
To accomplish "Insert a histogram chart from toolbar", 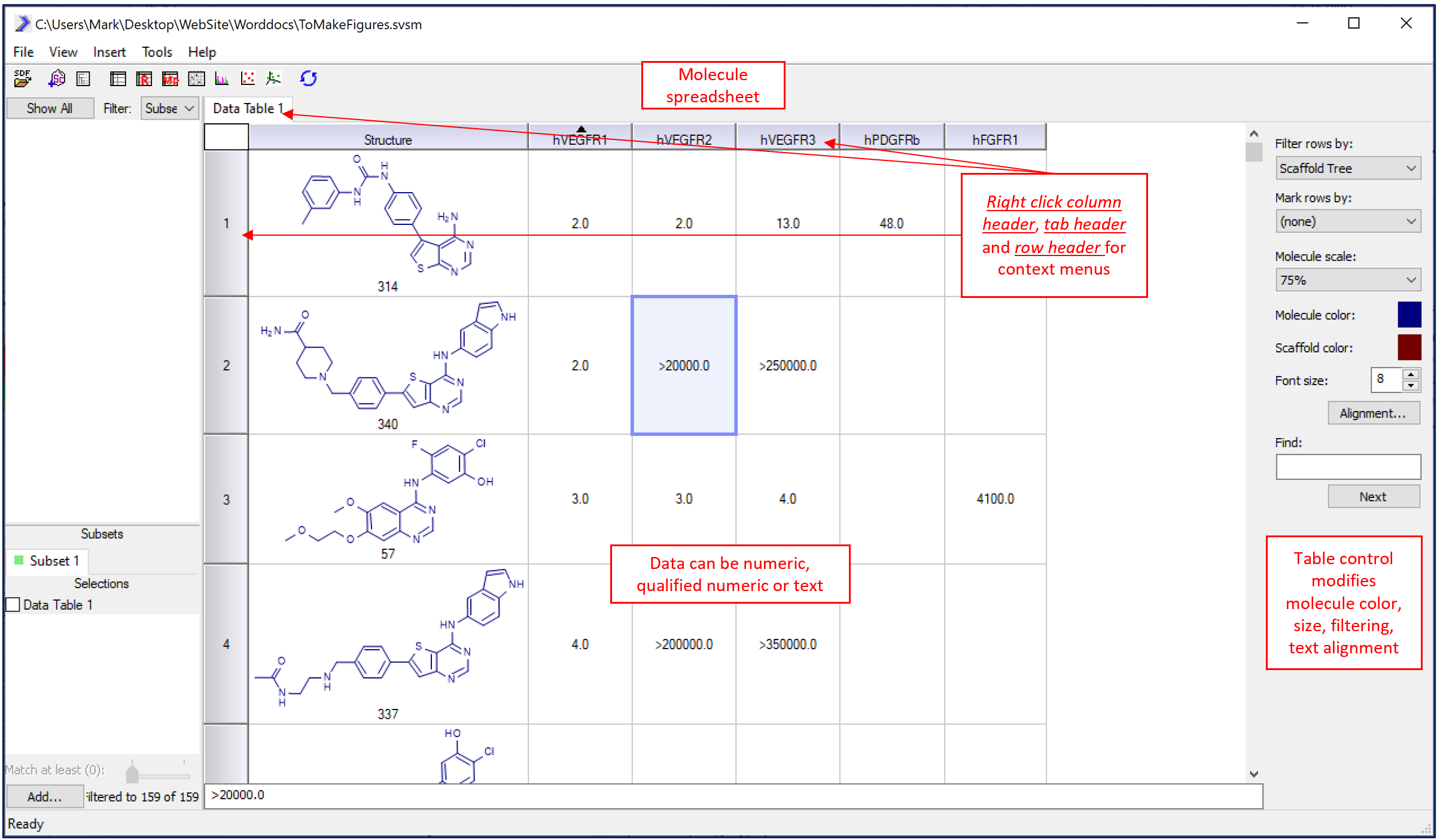I will (222, 78).
